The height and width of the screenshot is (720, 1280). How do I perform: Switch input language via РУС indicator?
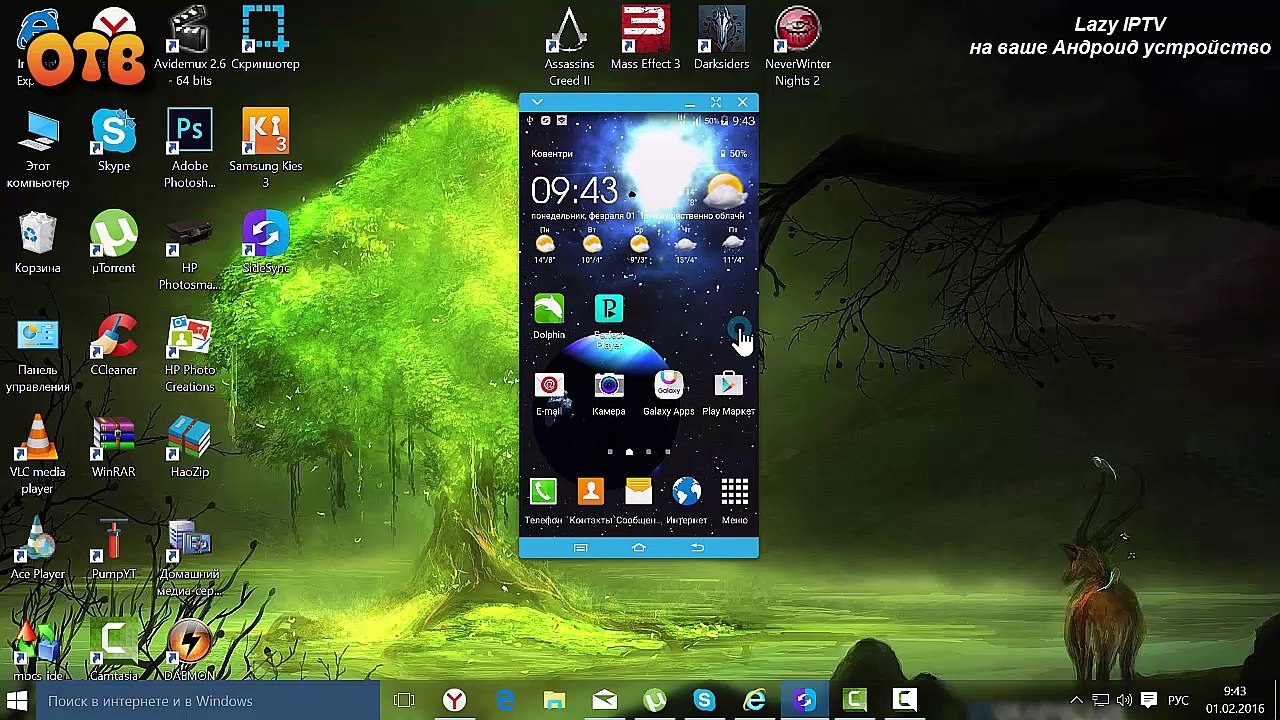tap(1178, 700)
